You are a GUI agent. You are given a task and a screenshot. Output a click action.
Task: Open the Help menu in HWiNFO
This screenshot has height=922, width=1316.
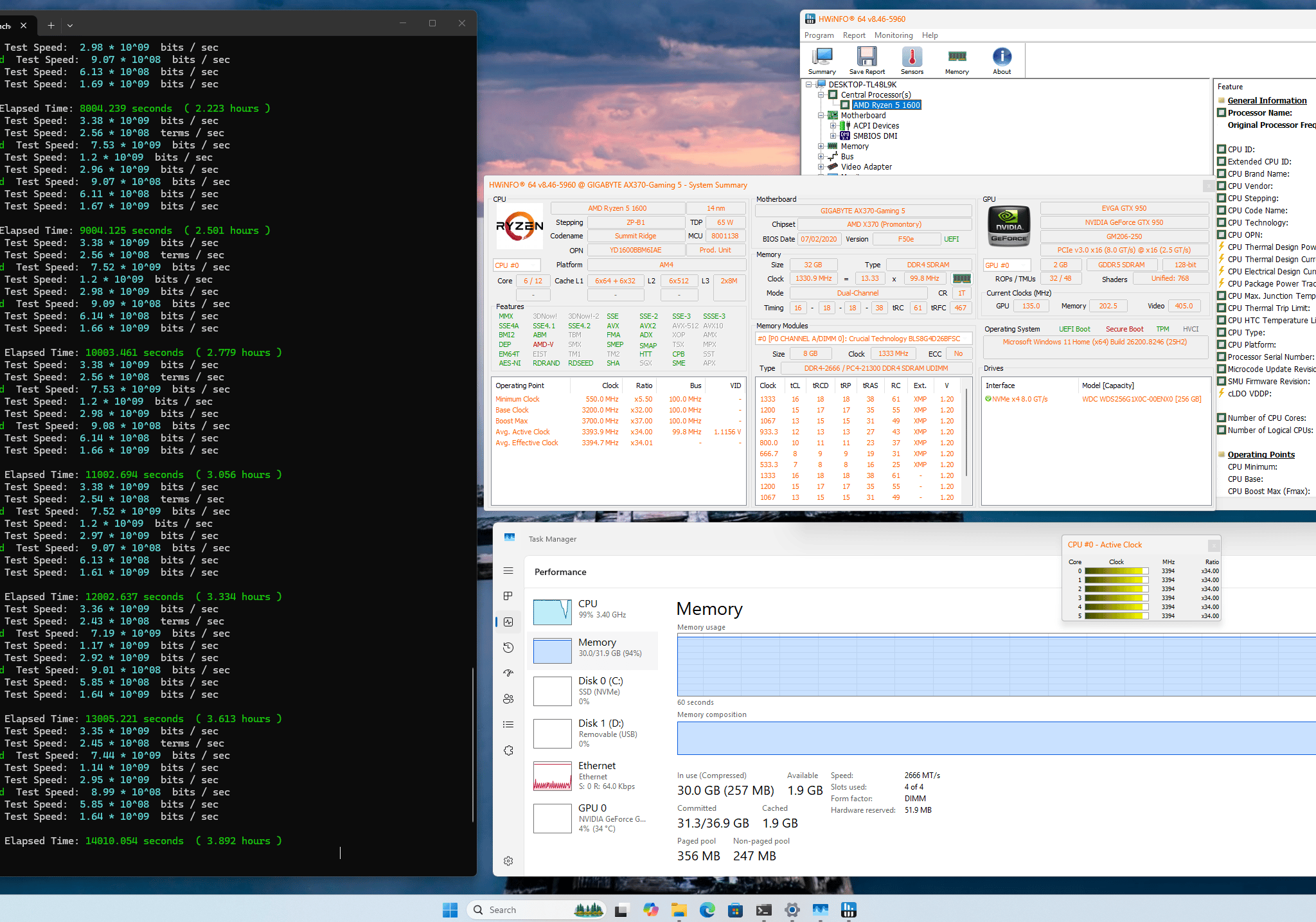point(930,35)
